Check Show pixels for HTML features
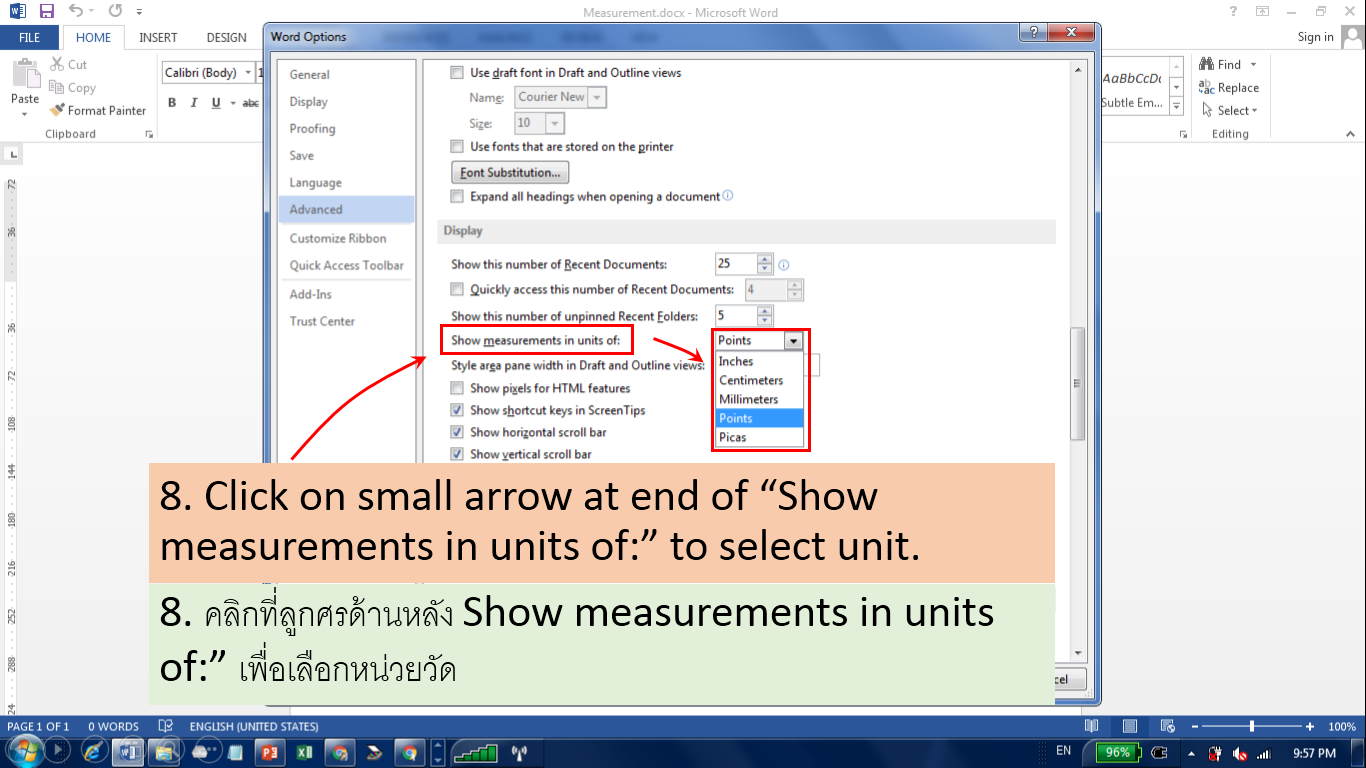Viewport: 1366px width, 768px height. [457, 388]
